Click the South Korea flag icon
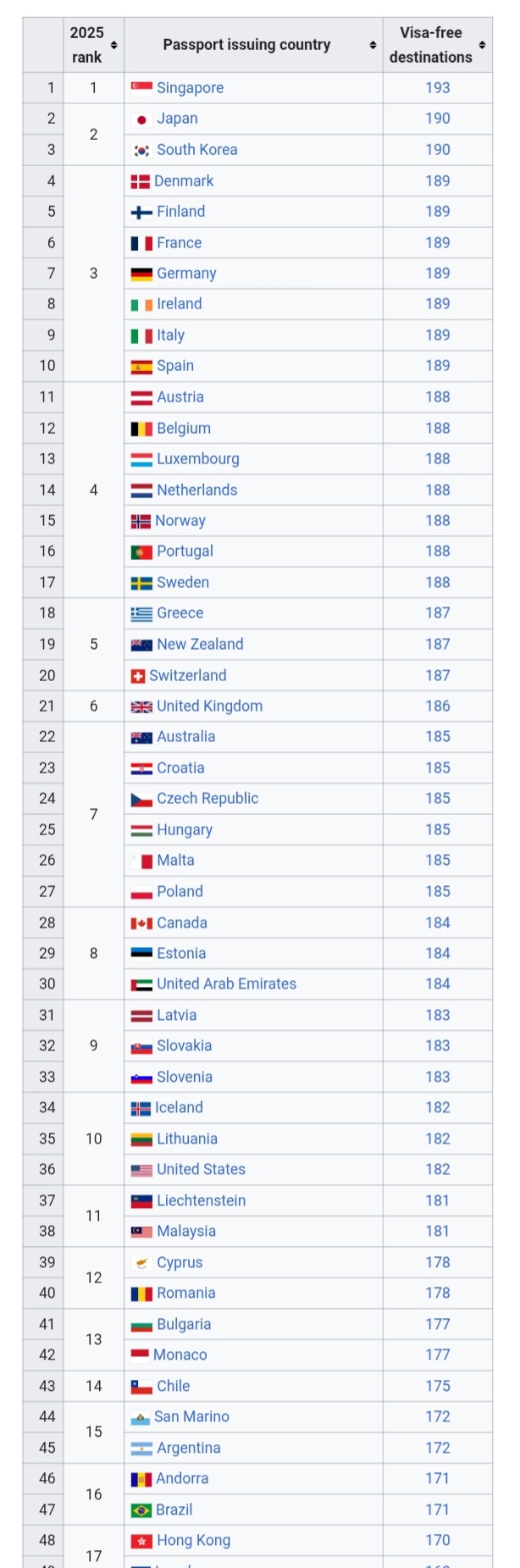This screenshot has width=520, height=1568. pos(141,150)
